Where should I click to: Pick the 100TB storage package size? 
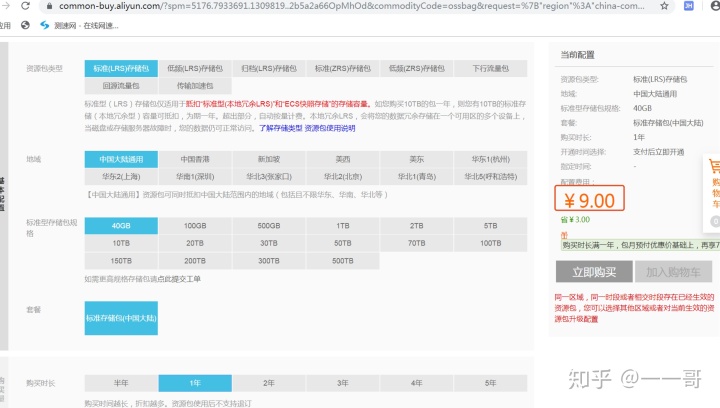pos(490,243)
